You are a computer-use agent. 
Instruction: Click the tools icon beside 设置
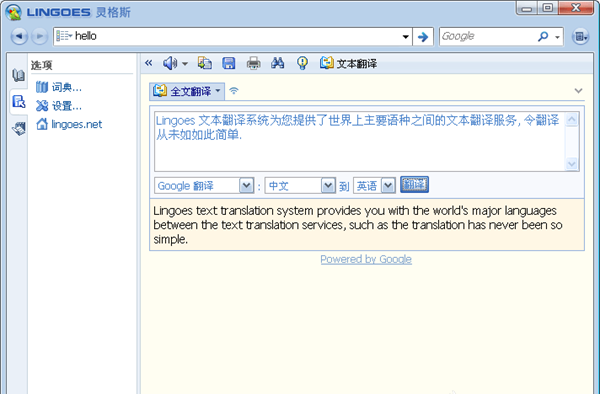click(42, 106)
